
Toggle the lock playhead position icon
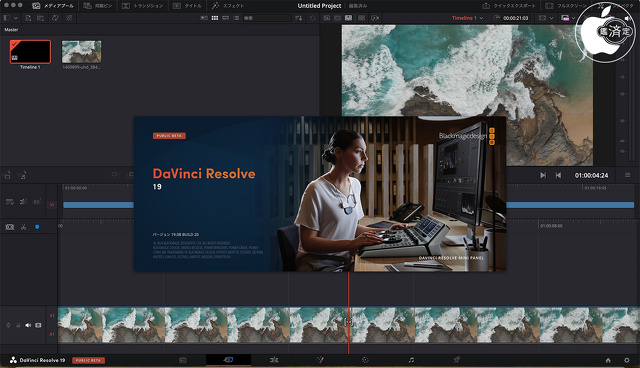tap(37, 202)
